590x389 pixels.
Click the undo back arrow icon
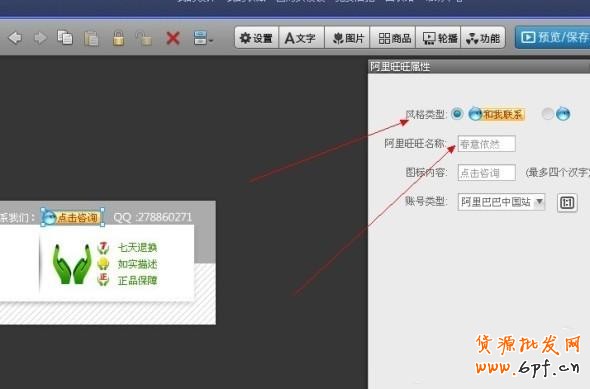point(15,38)
